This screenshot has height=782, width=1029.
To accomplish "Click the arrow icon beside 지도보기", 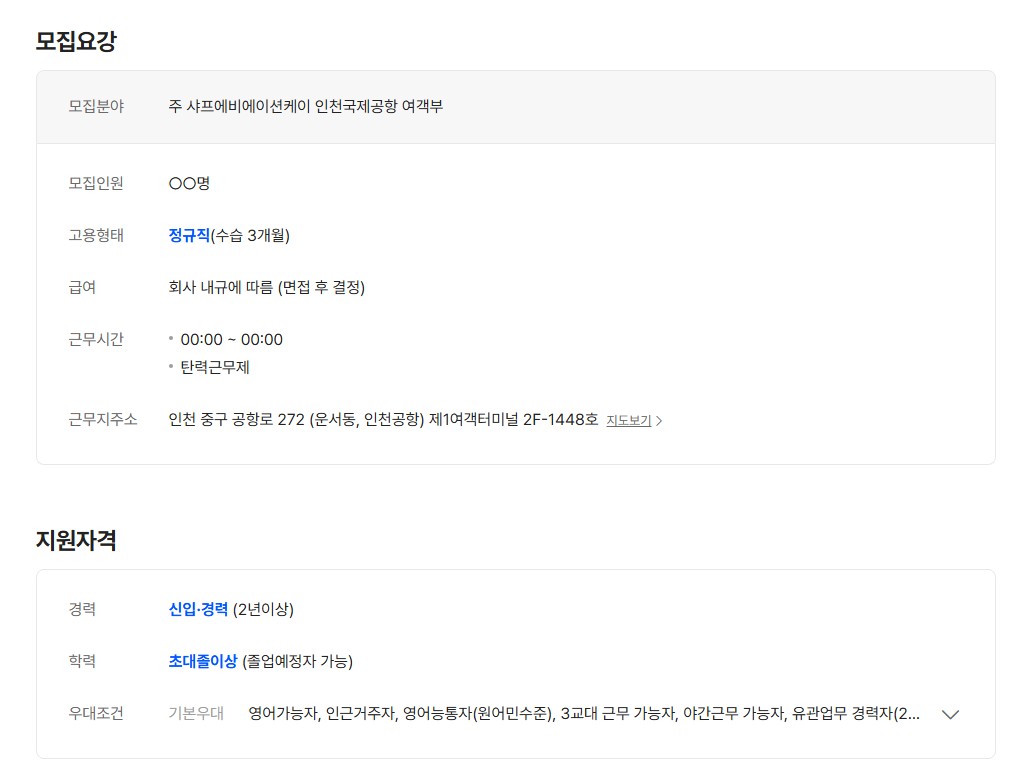I will (659, 421).
